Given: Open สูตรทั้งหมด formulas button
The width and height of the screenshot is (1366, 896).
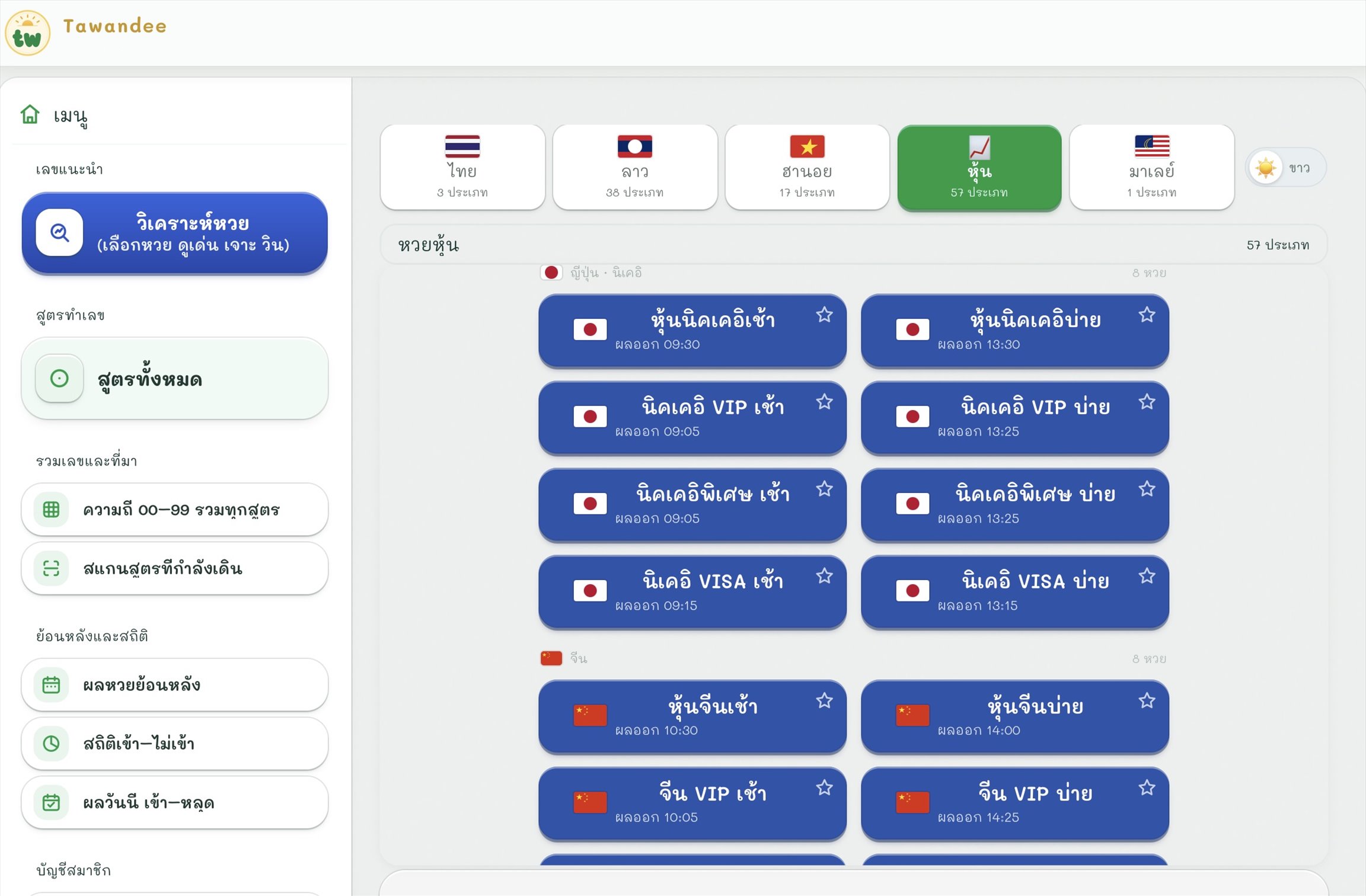Looking at the screenshot, I should pyautogui.click(x=175, y=378).
